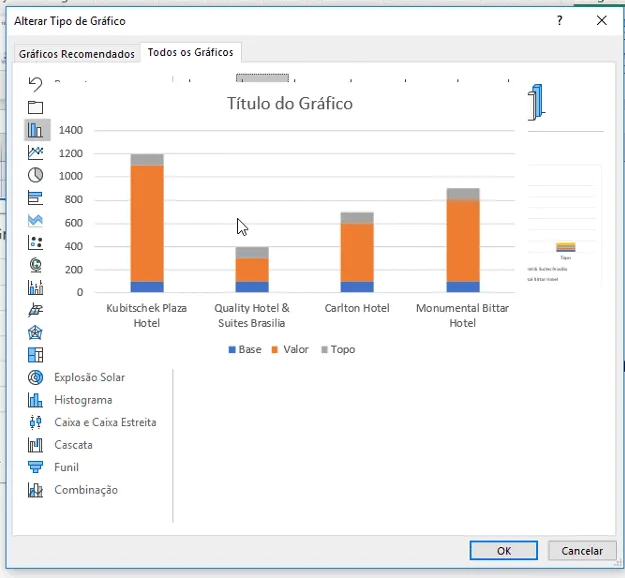Choose the Surface chart category icon
Viewport: 625px width, 578px height.
click(35, 310)
